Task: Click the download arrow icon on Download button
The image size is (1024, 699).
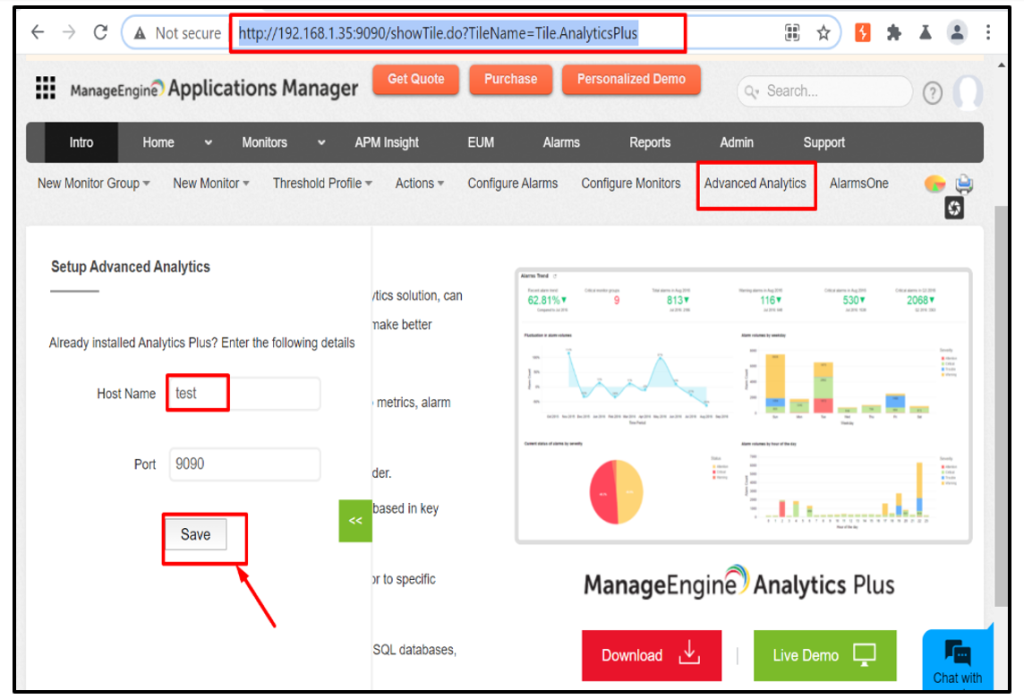Action: (689, 653)
